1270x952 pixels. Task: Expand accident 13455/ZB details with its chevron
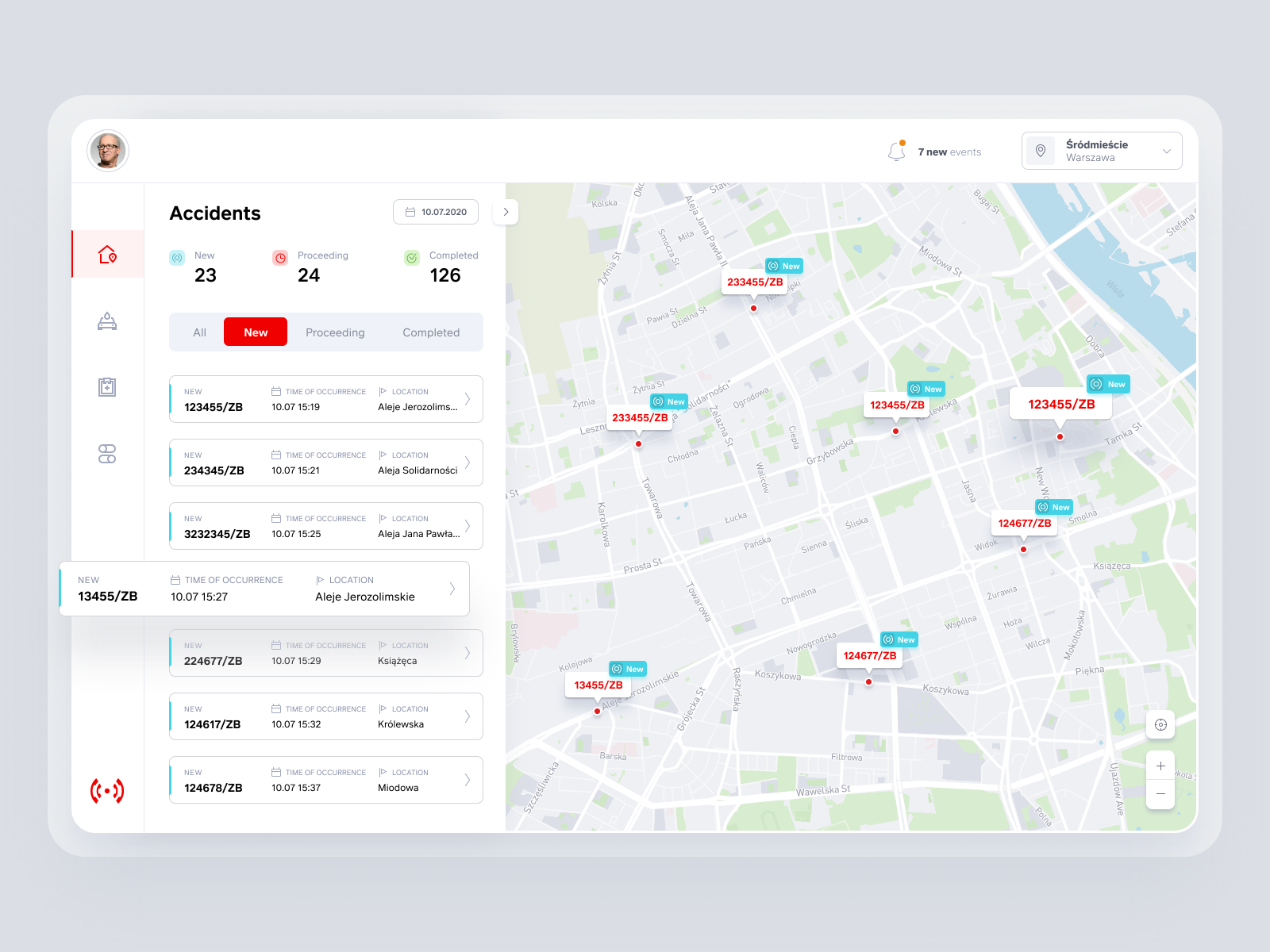tap(452, 588)
